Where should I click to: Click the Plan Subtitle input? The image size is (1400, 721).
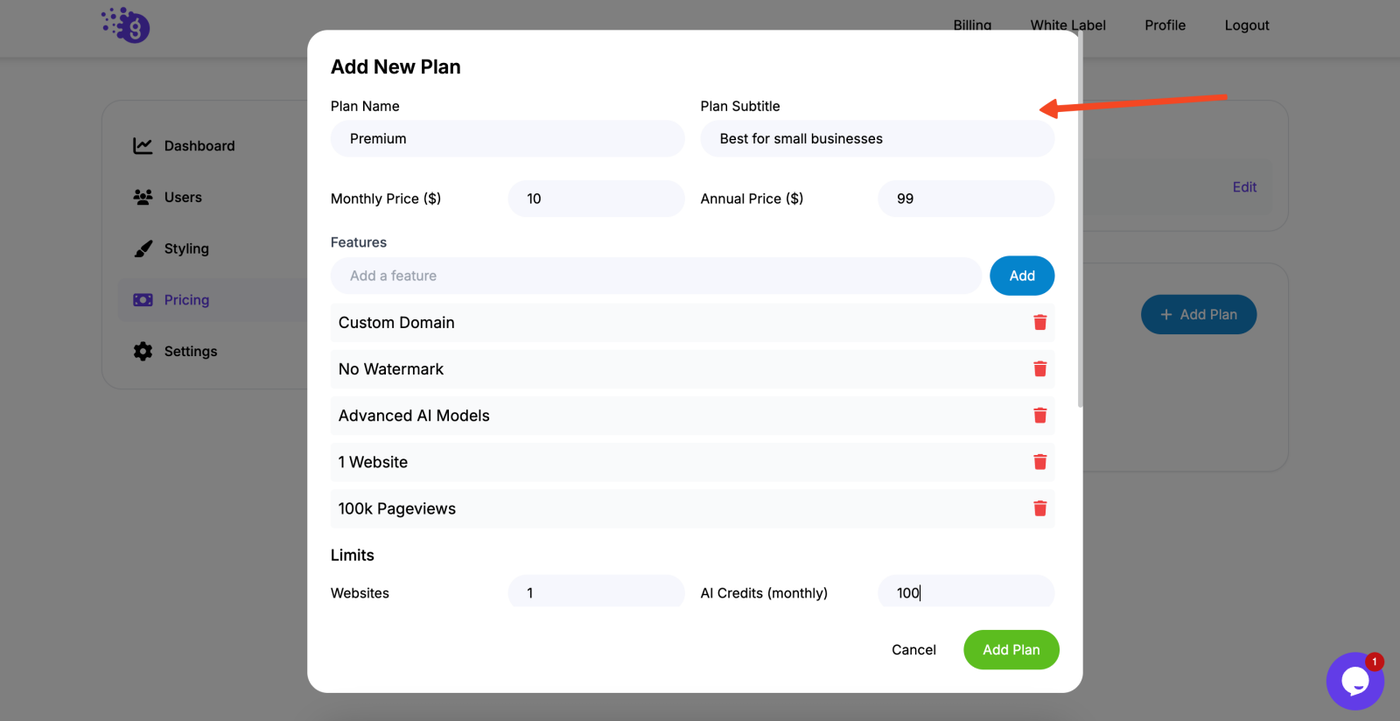(x=877, y=139)
